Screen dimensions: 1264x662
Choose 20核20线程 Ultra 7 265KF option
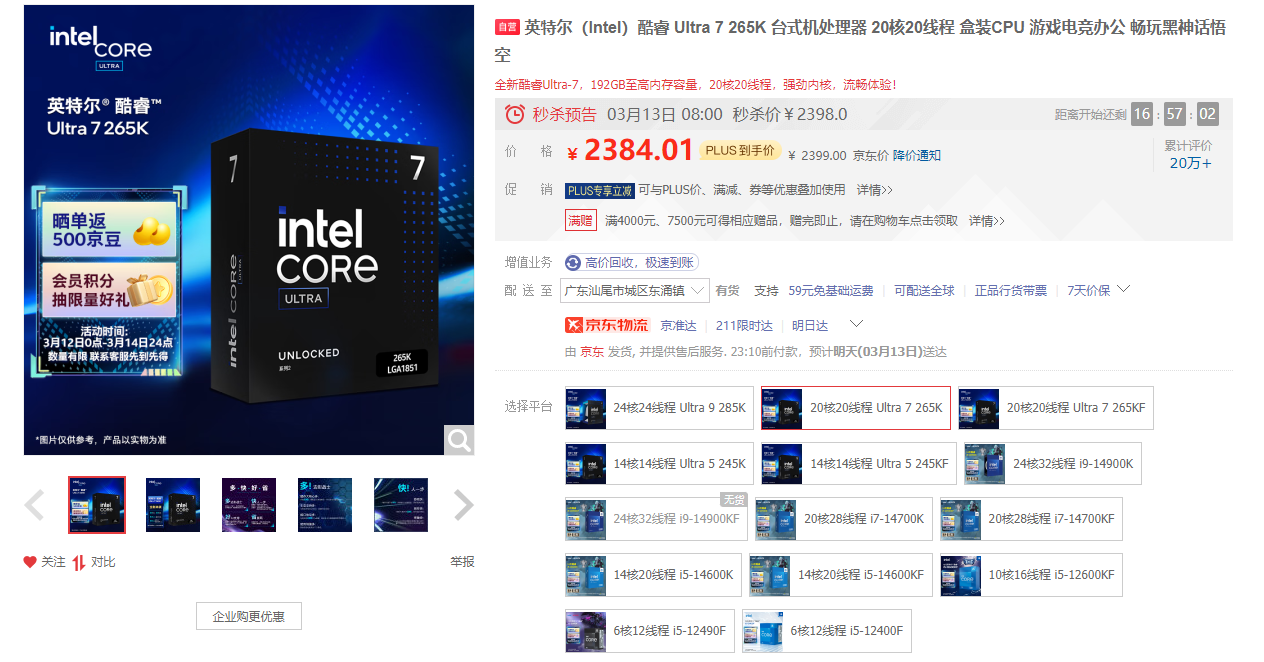pyautogui.click(x=1056, y=408)
